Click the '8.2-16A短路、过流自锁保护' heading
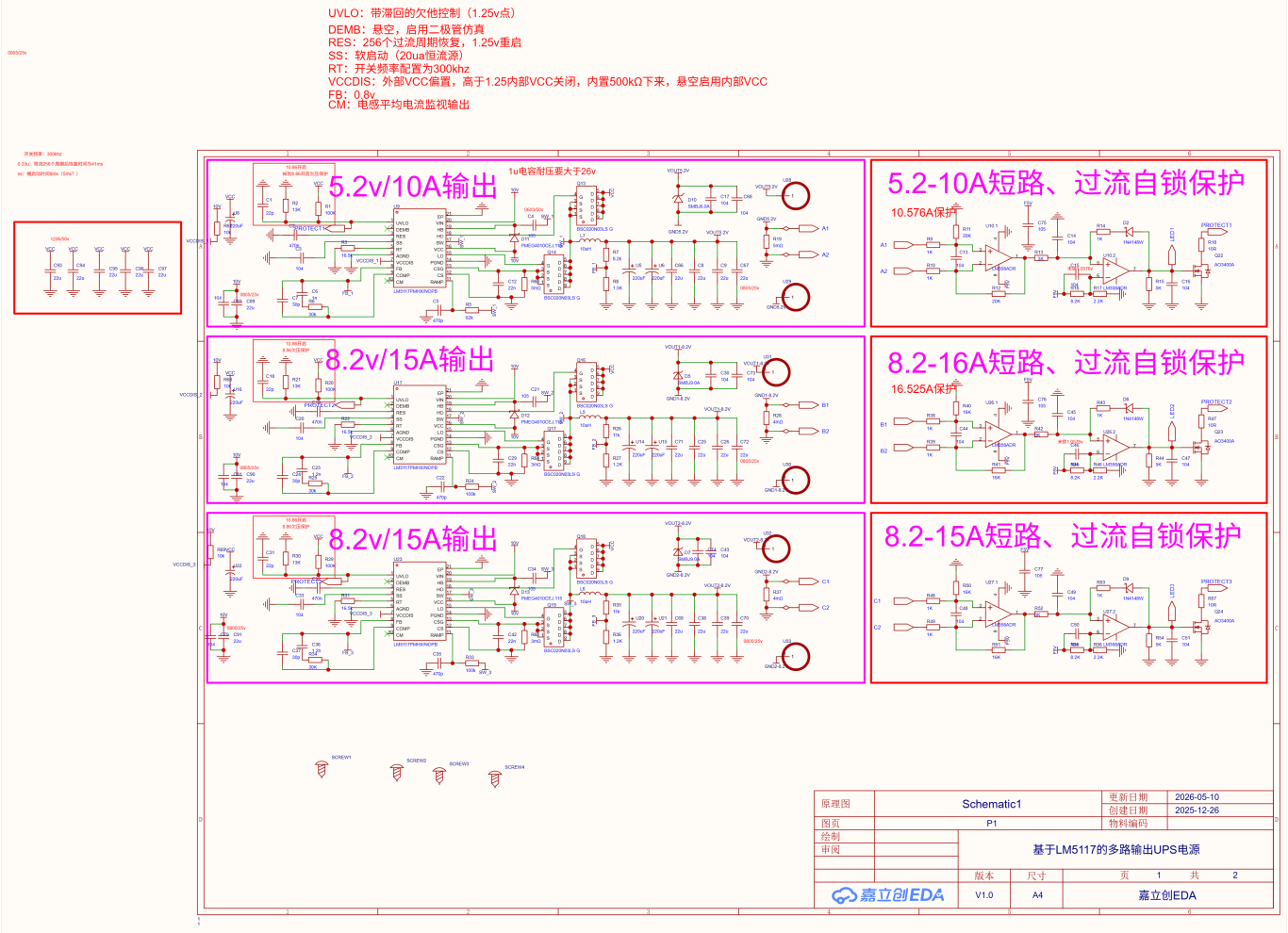 point(1066,362)
